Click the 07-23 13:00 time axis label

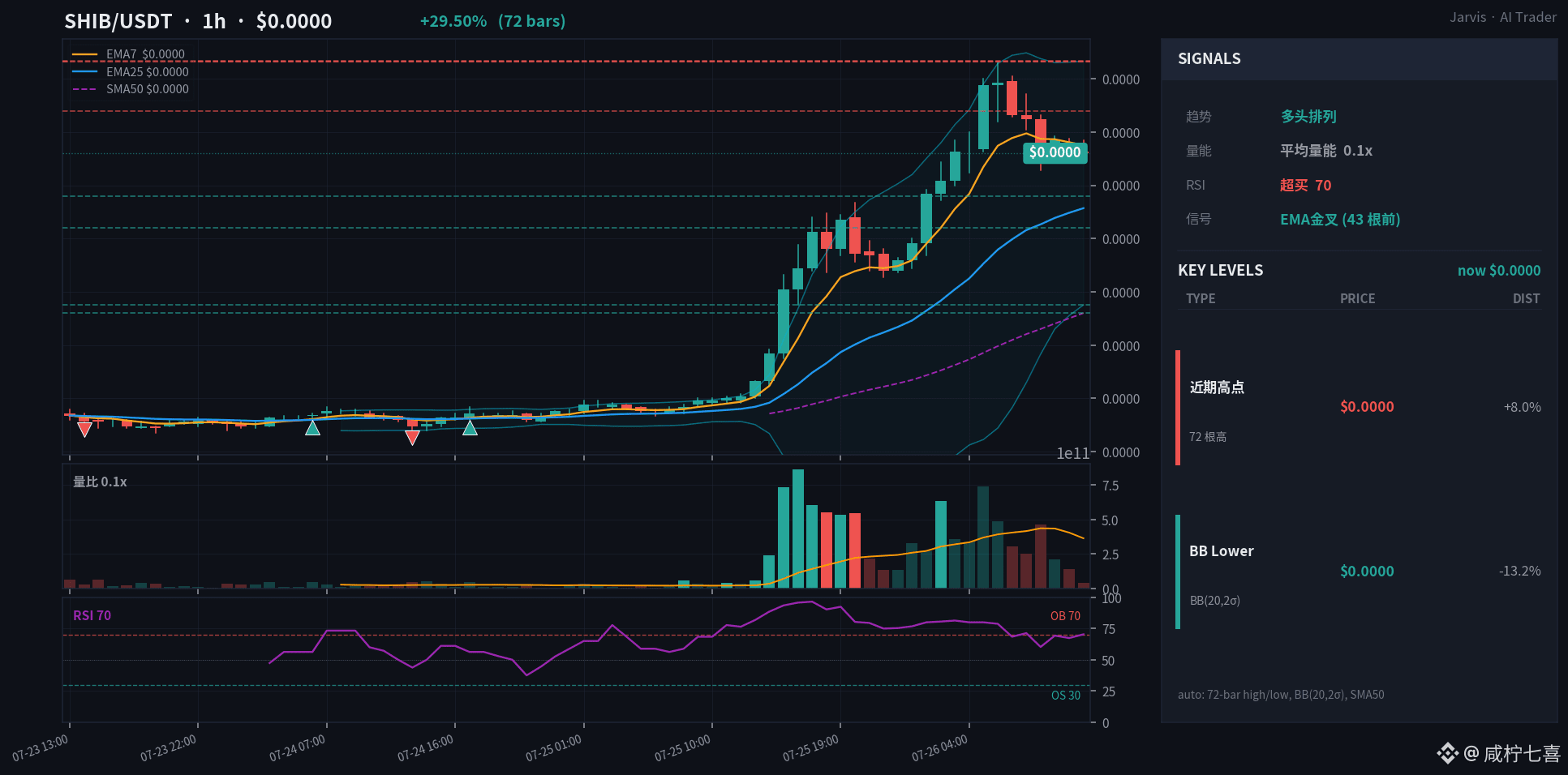41,748
